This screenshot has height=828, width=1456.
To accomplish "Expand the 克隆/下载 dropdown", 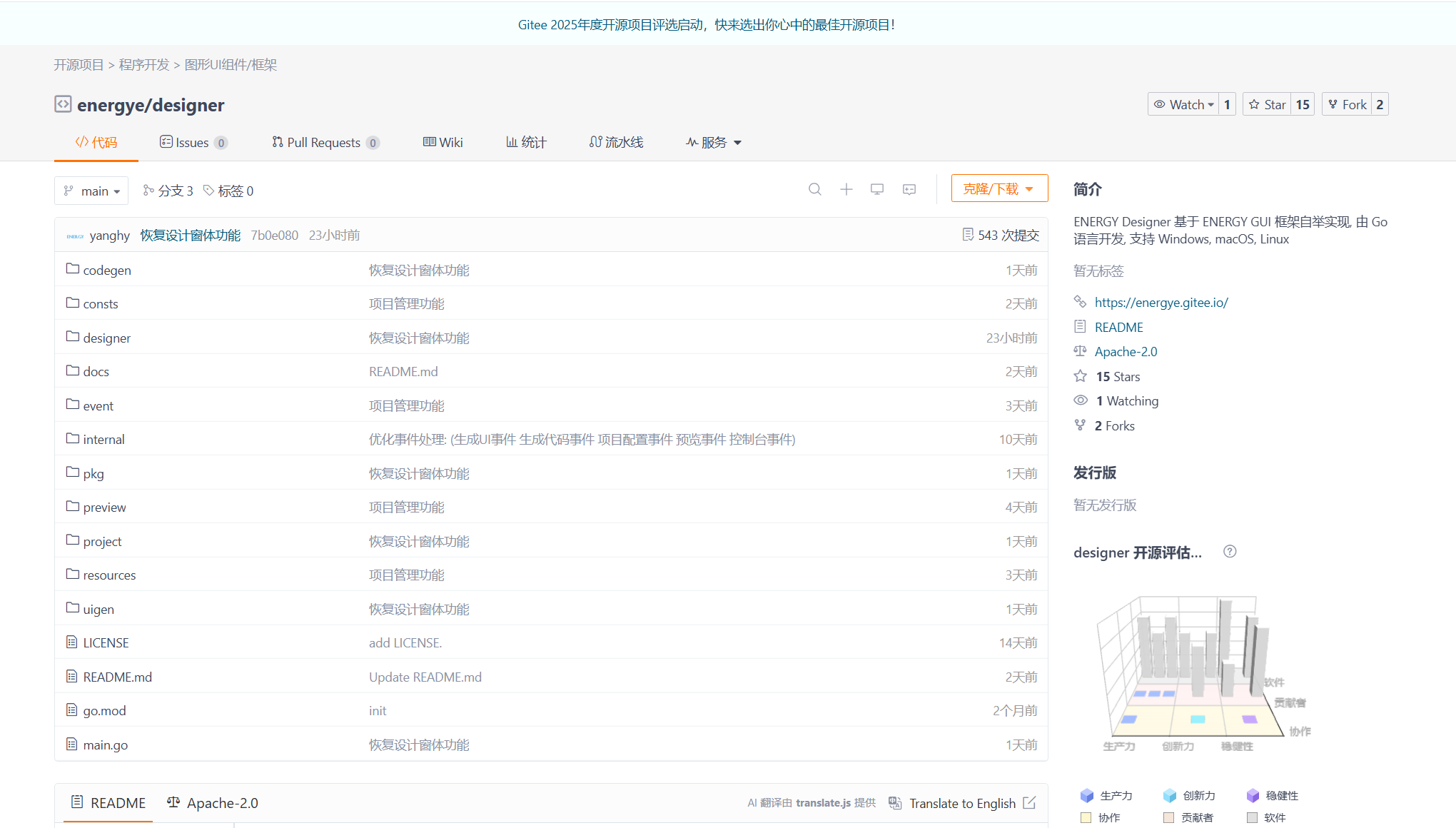I will tap(999, 188).
